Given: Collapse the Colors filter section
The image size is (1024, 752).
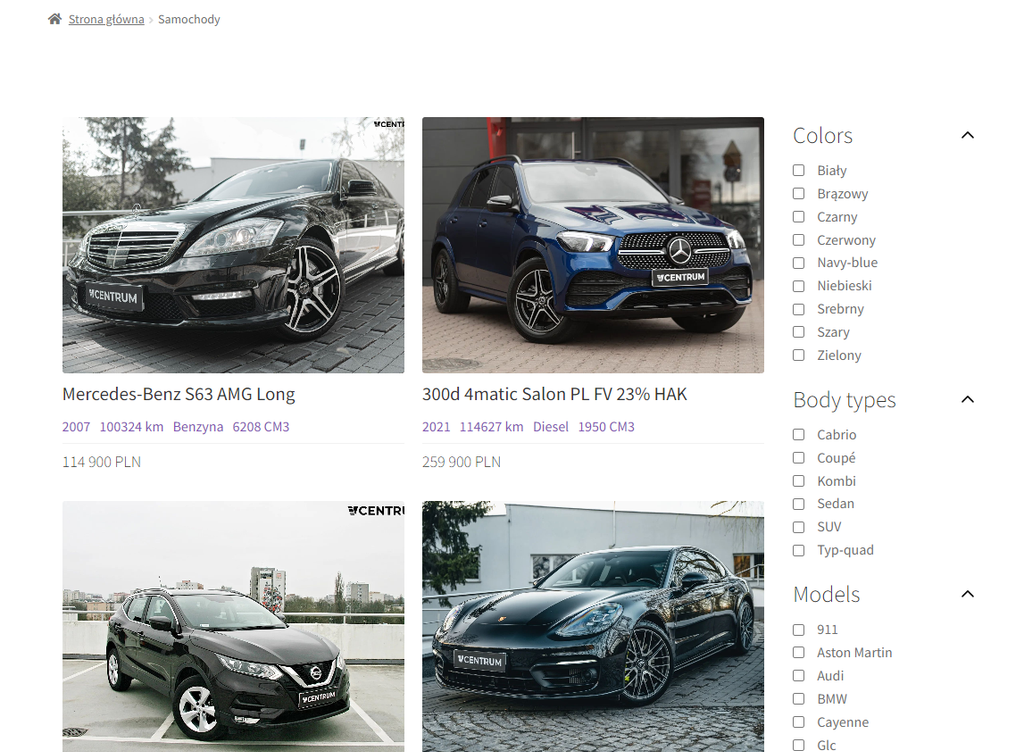Looking at the screenshot, I should click(x=967, y=135).
